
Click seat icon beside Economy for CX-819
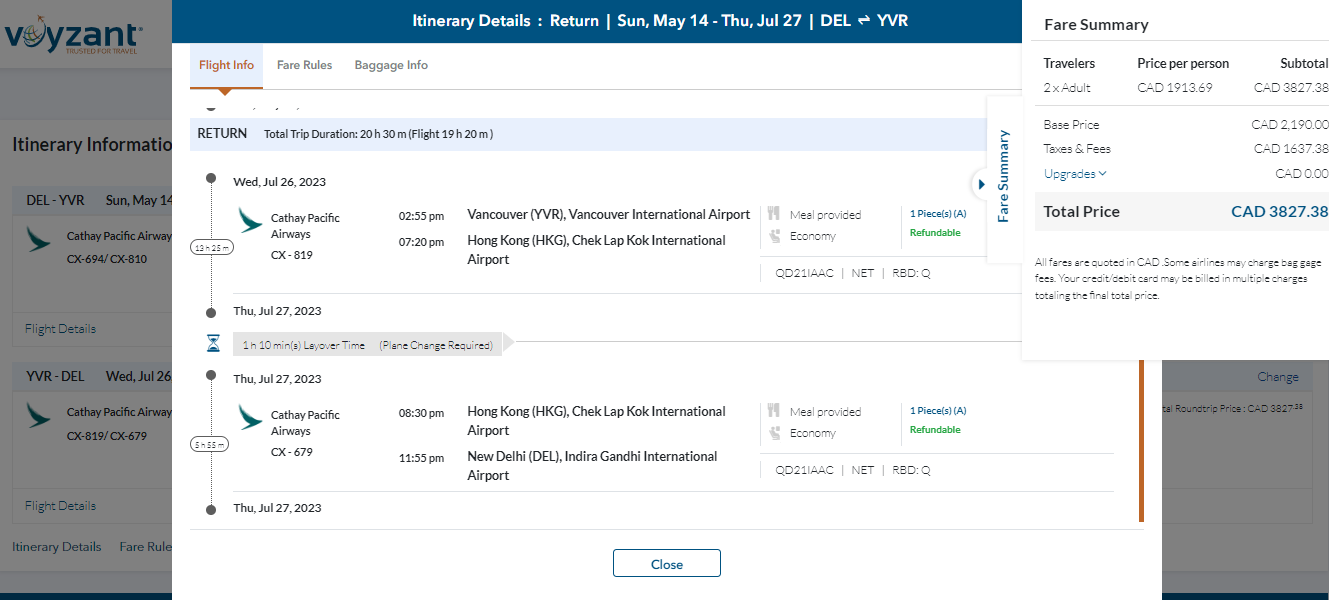coord(774,237)
